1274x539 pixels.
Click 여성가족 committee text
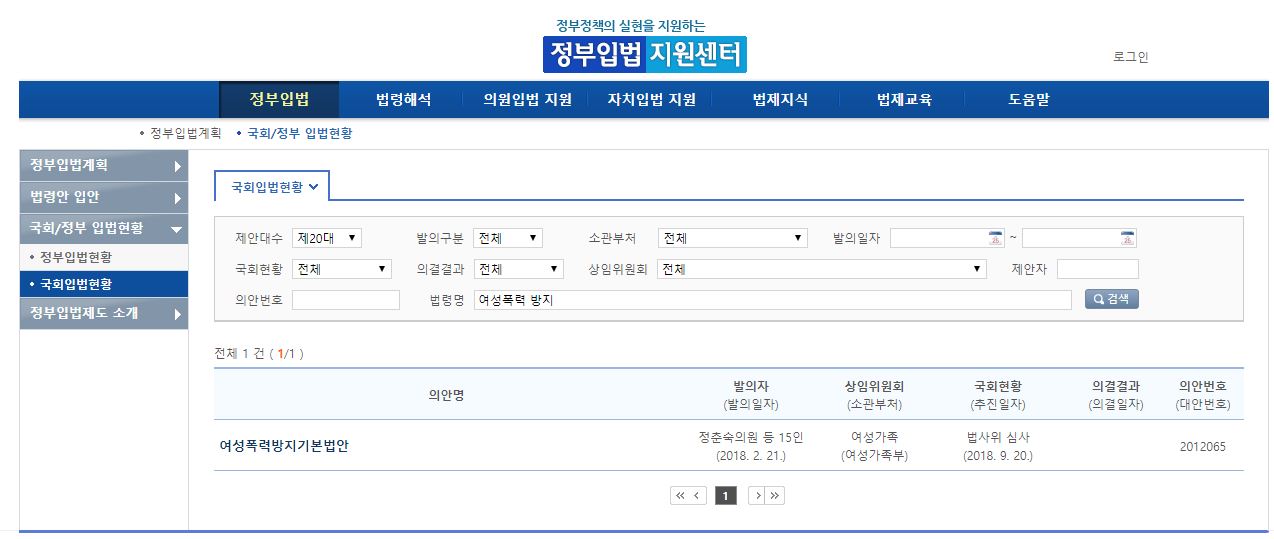(x=874, y=437)
